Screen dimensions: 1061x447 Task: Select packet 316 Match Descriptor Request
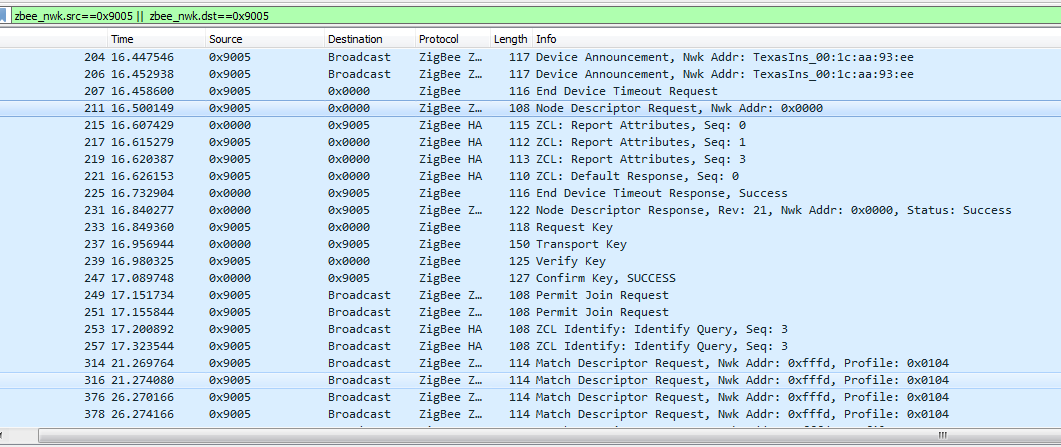click(530, 380)
